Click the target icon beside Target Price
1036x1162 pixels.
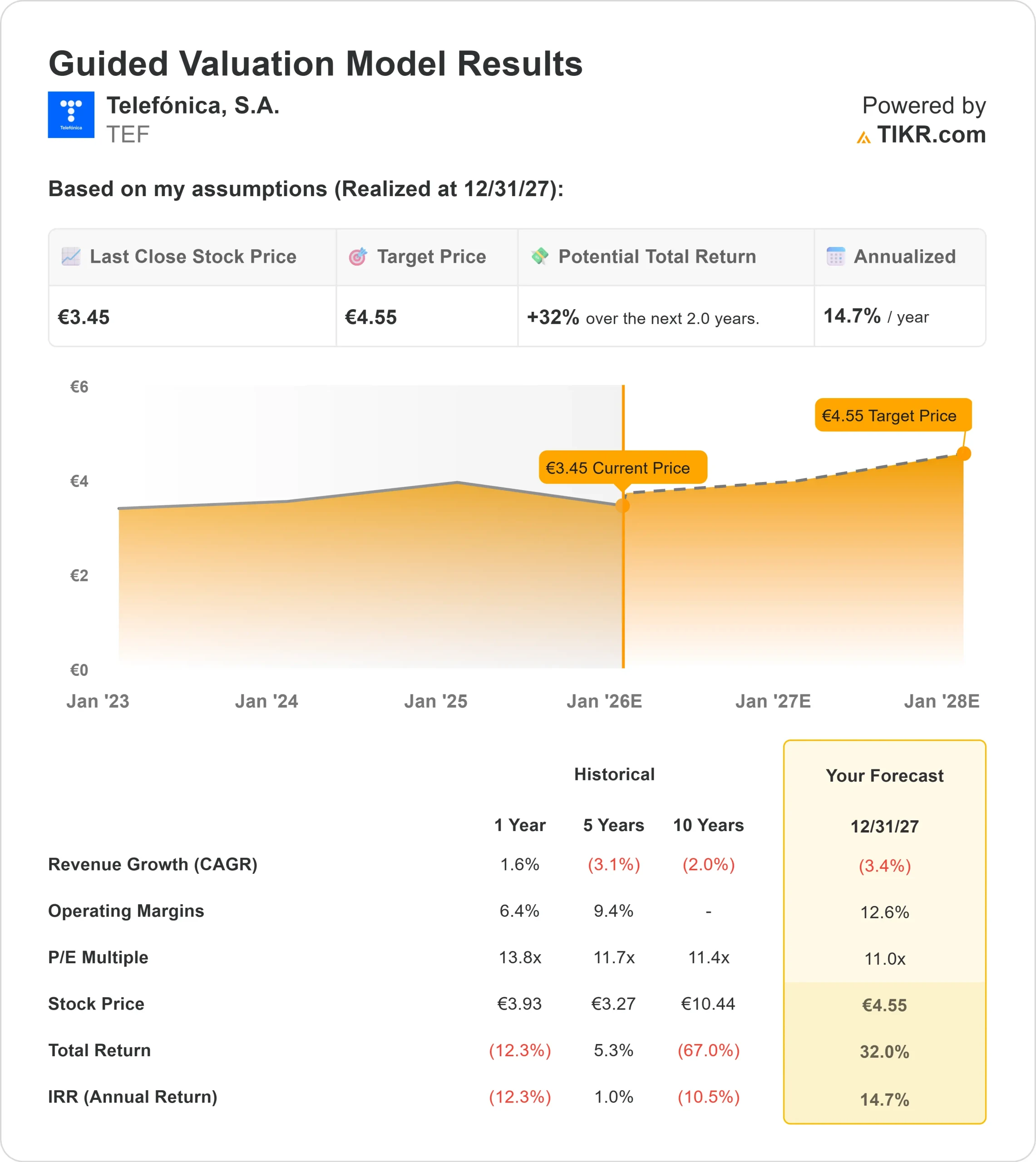coord(357,256)
